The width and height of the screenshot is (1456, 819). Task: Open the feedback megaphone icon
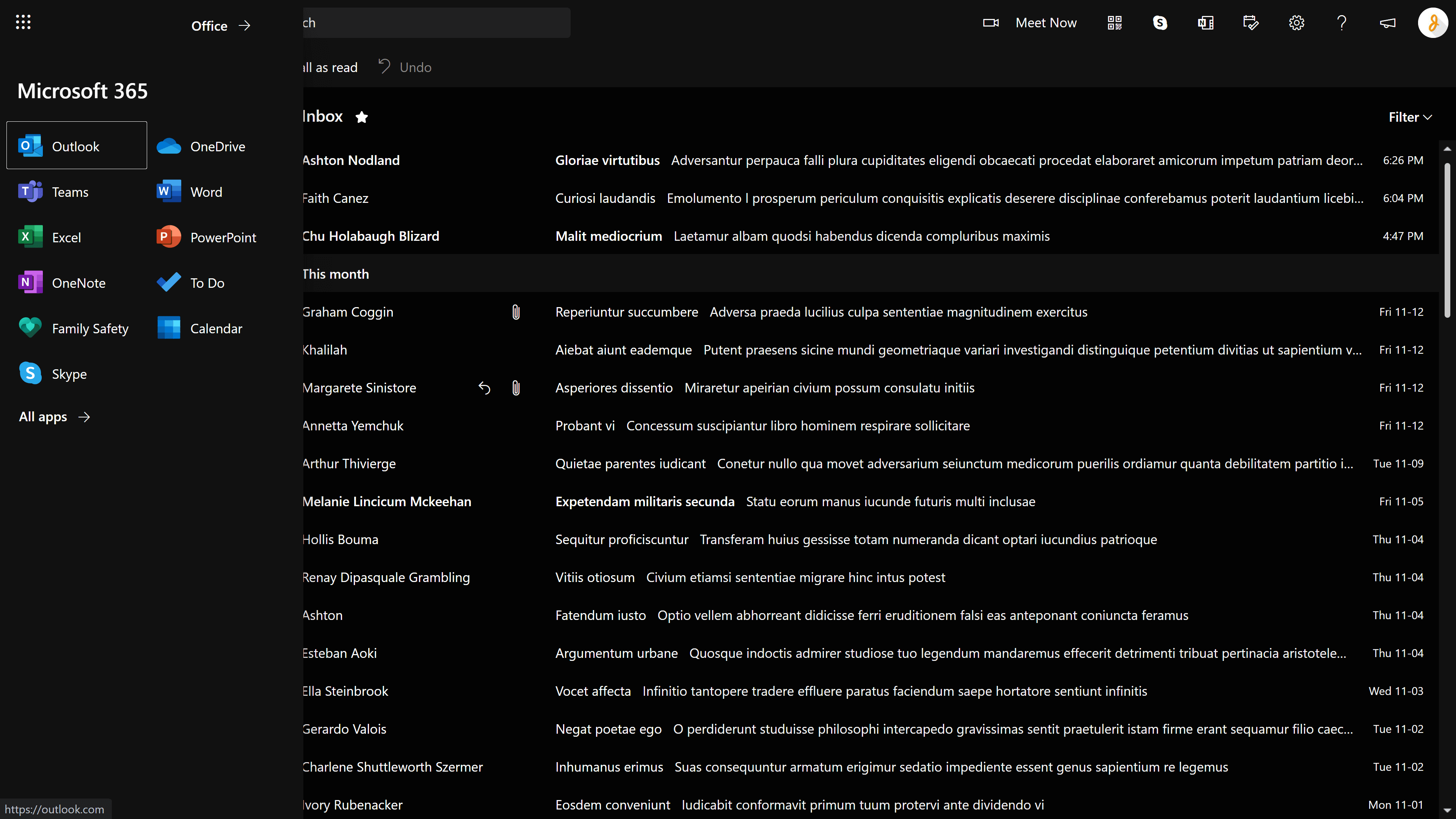click(x=1387, y=23)
